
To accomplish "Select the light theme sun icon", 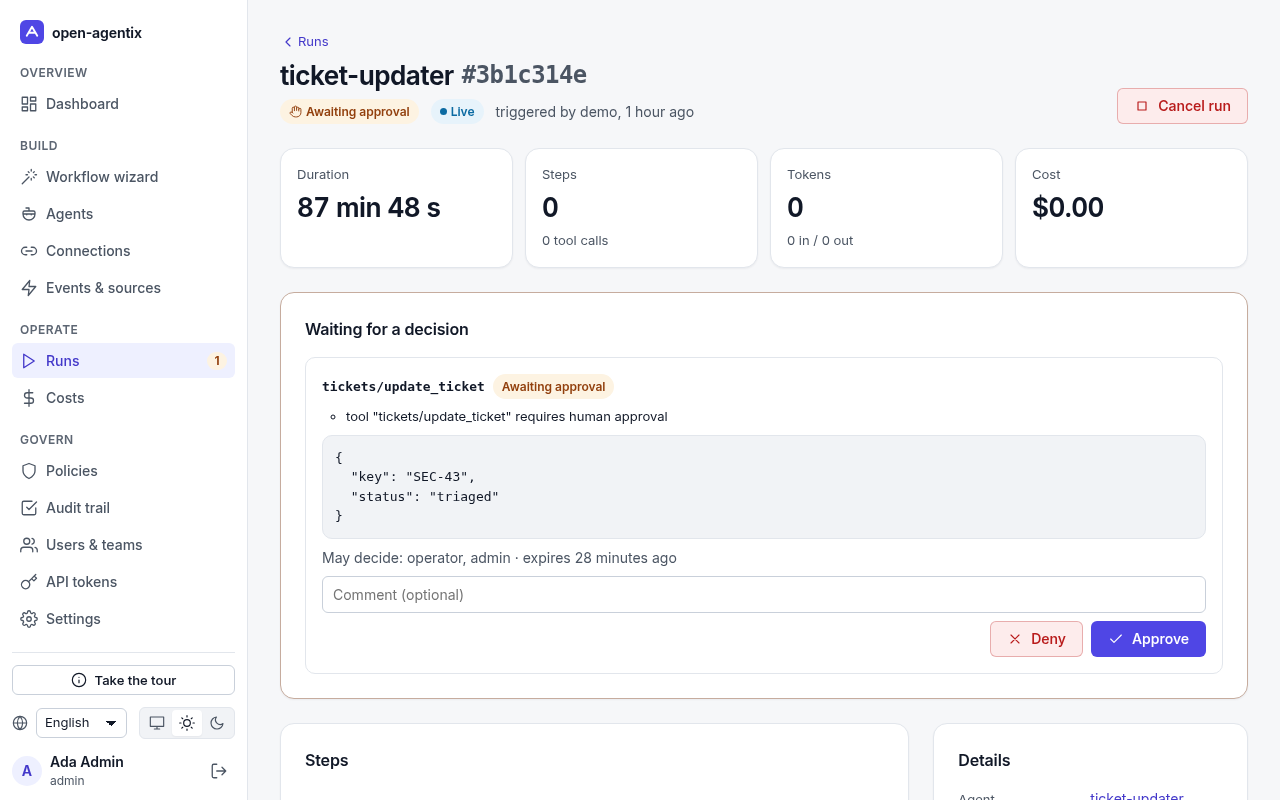I will click(187, 723).
